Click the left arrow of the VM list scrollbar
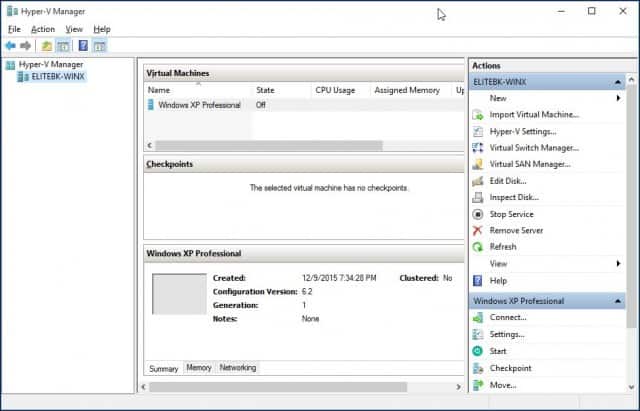Image resolution: width=640 pixels, height=411 pixels. (x=149, y=145)
